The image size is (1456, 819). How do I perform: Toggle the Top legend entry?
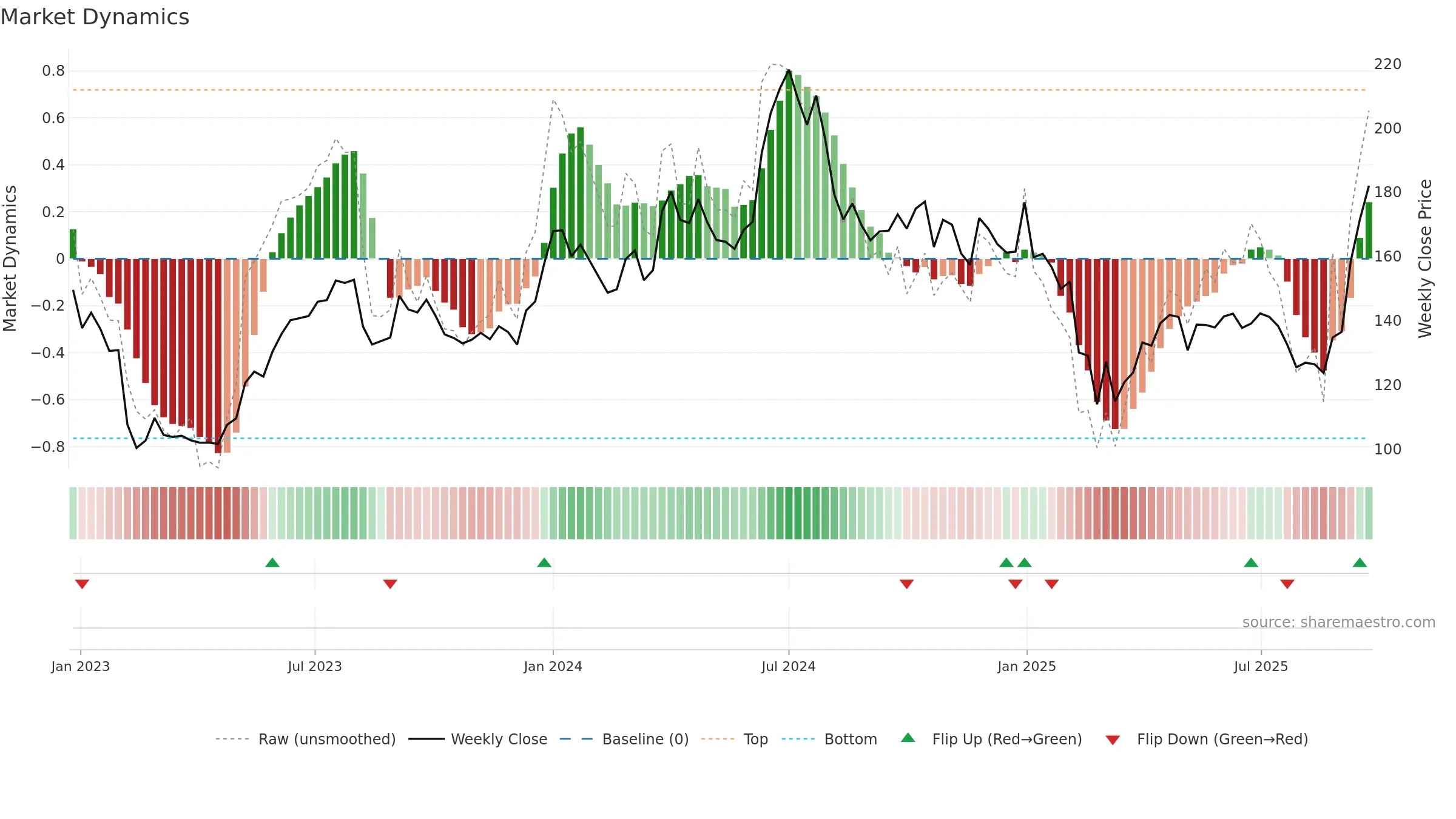pos(734,739)
